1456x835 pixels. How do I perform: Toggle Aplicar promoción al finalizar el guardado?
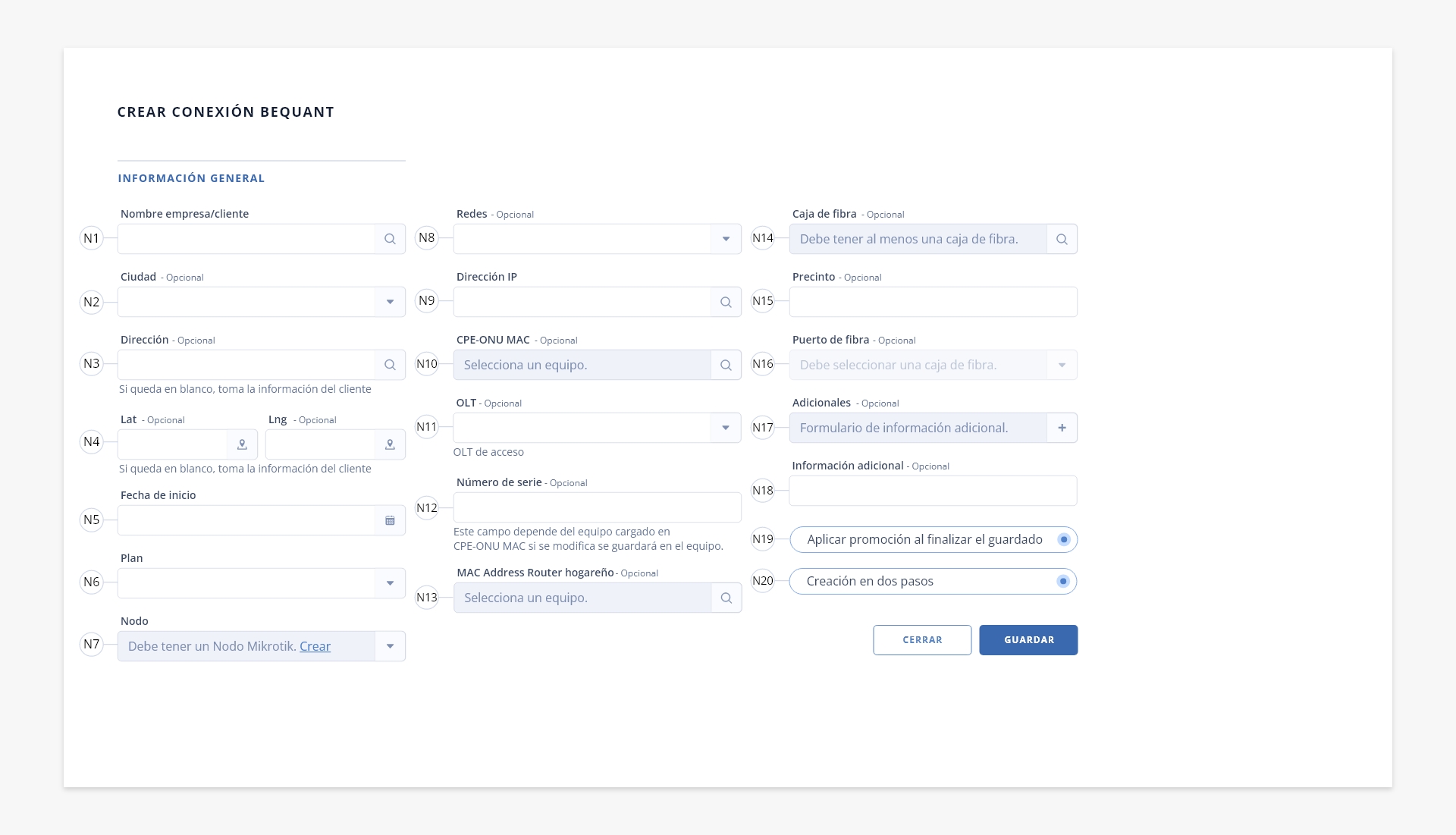1064,539
